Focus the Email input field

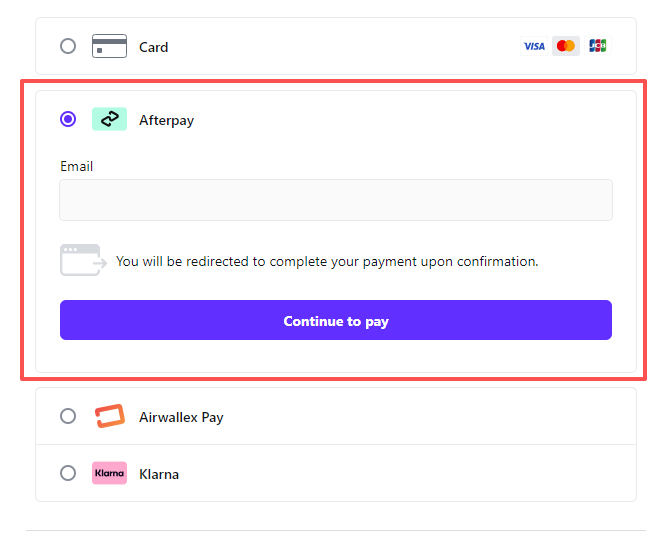pyautogui.click(x=336, y=200)
